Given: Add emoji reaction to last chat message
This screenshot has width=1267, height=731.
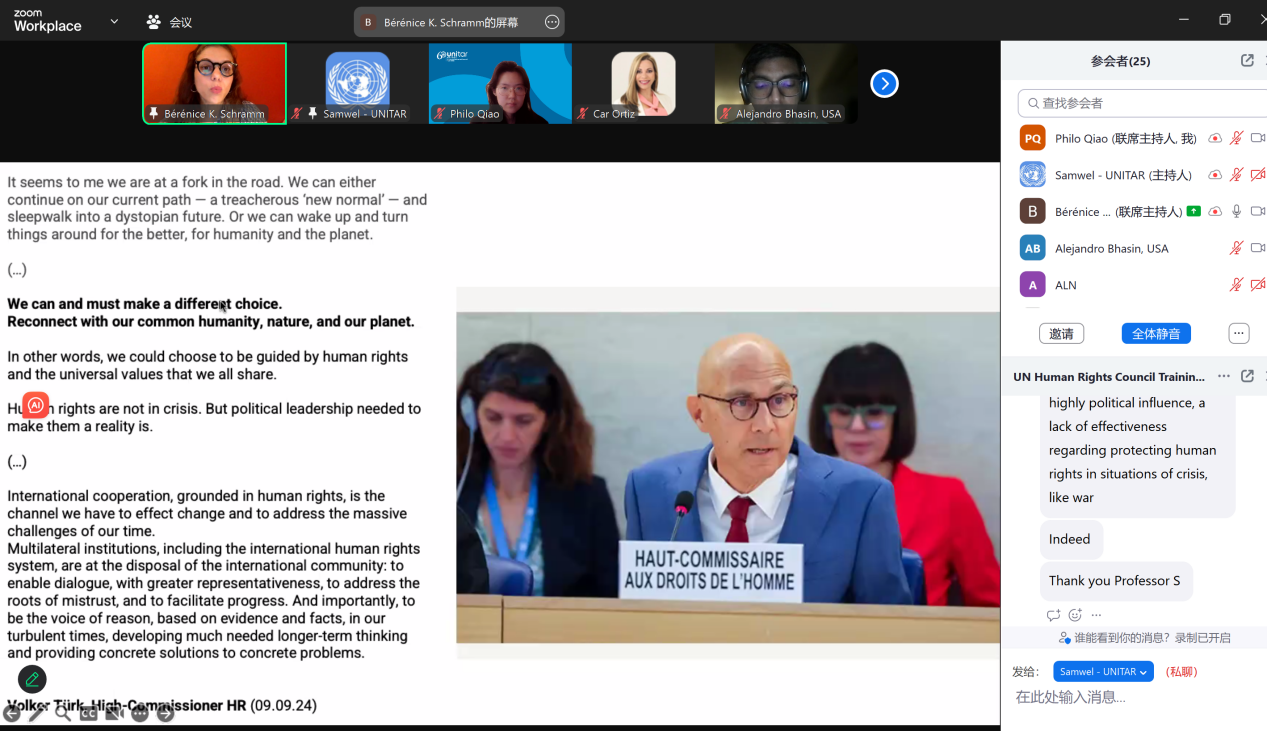Looking at the screenshot, I should tap(1075, 615).
